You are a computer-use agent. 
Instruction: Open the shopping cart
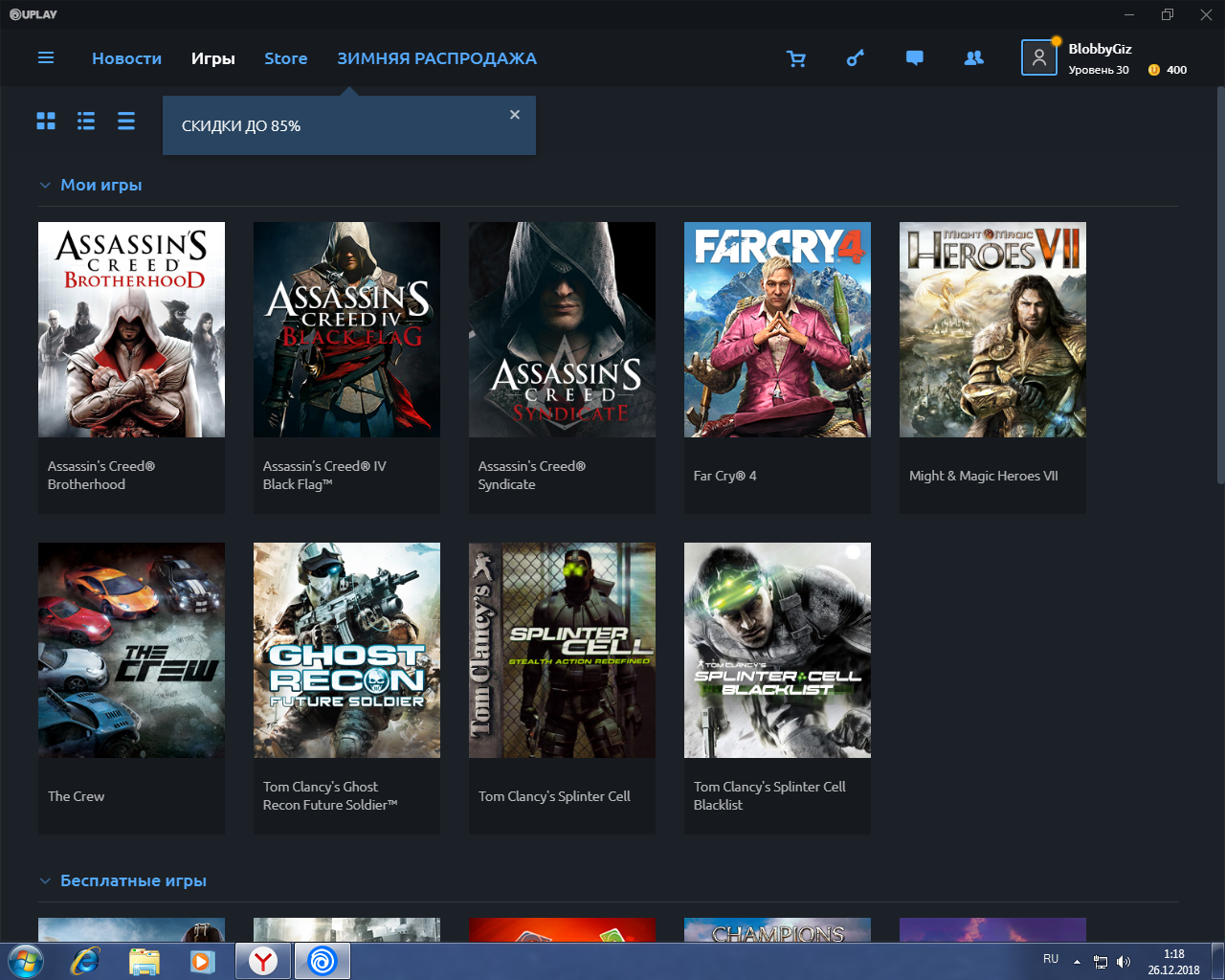[796, 58]
